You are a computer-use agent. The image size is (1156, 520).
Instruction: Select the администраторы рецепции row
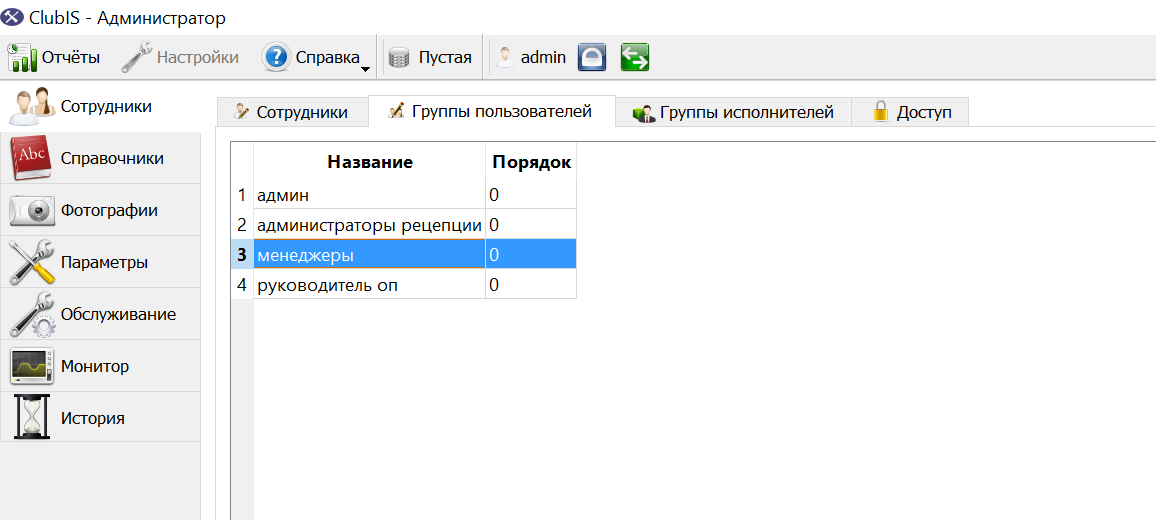(x=369, y=225)
